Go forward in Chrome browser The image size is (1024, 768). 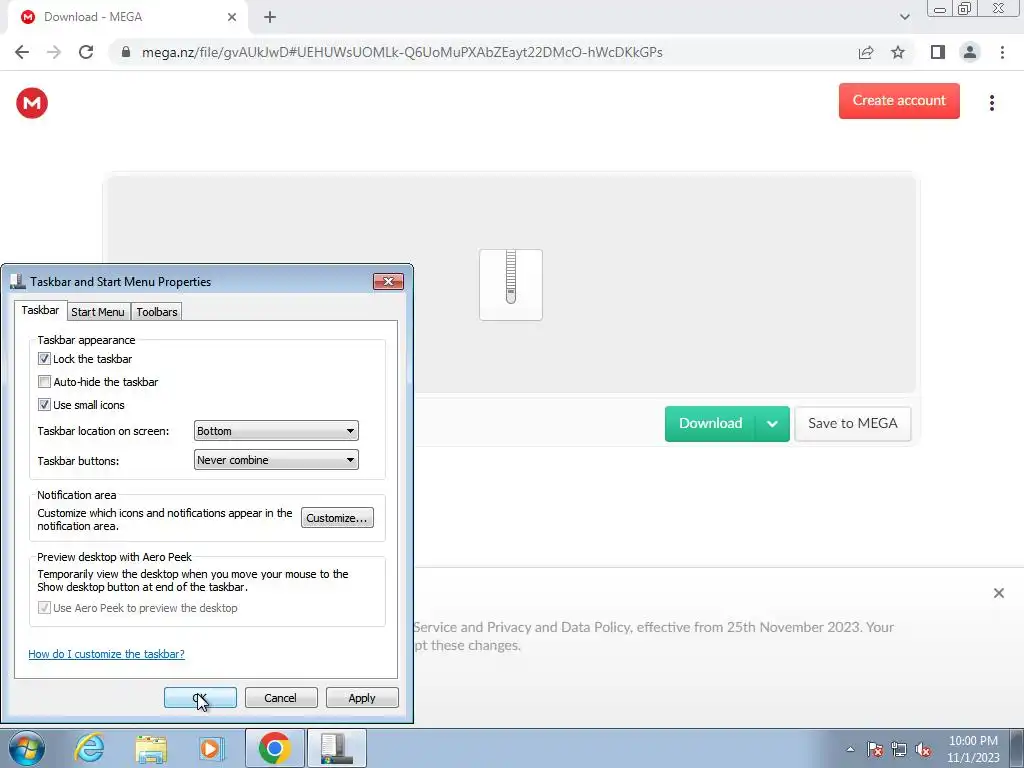pos(54,52)
